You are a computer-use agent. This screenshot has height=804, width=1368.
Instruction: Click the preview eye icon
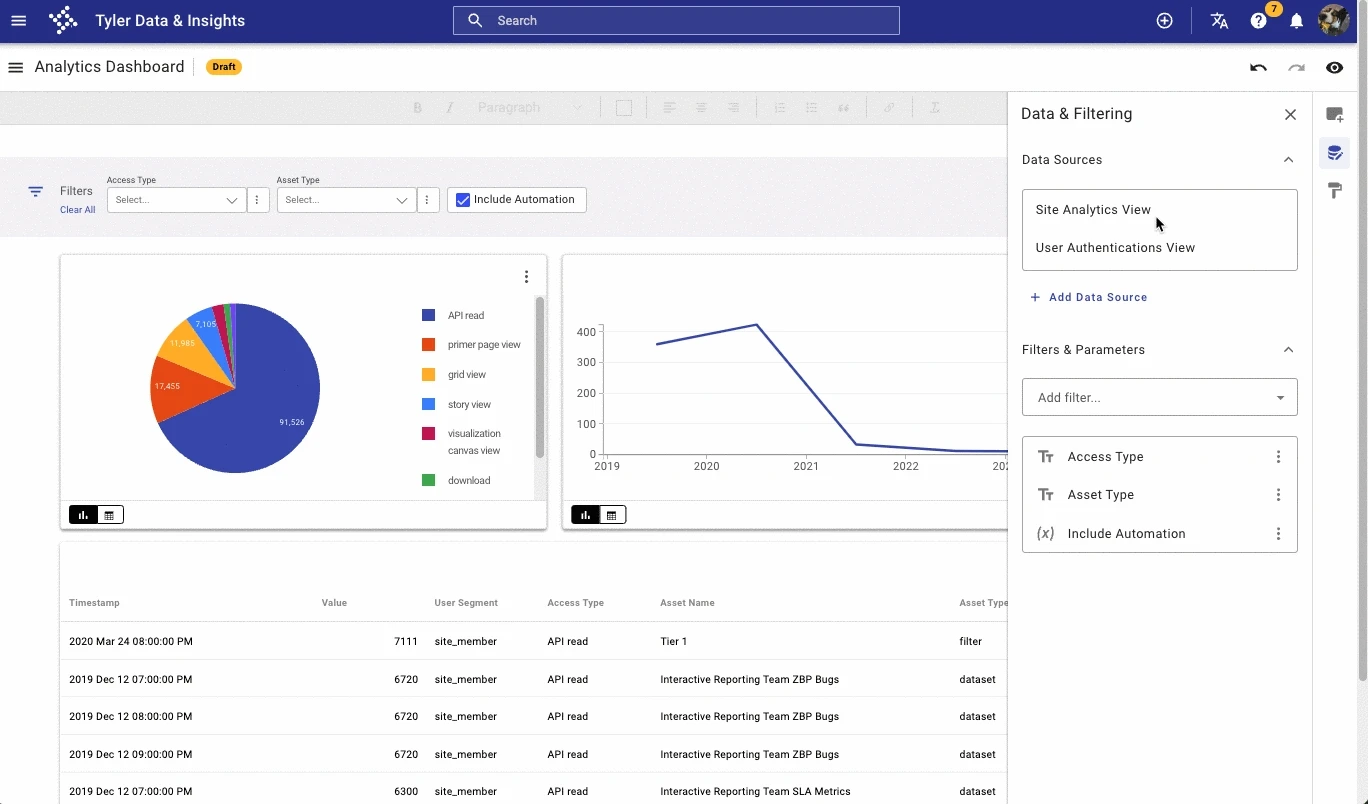1334,68
